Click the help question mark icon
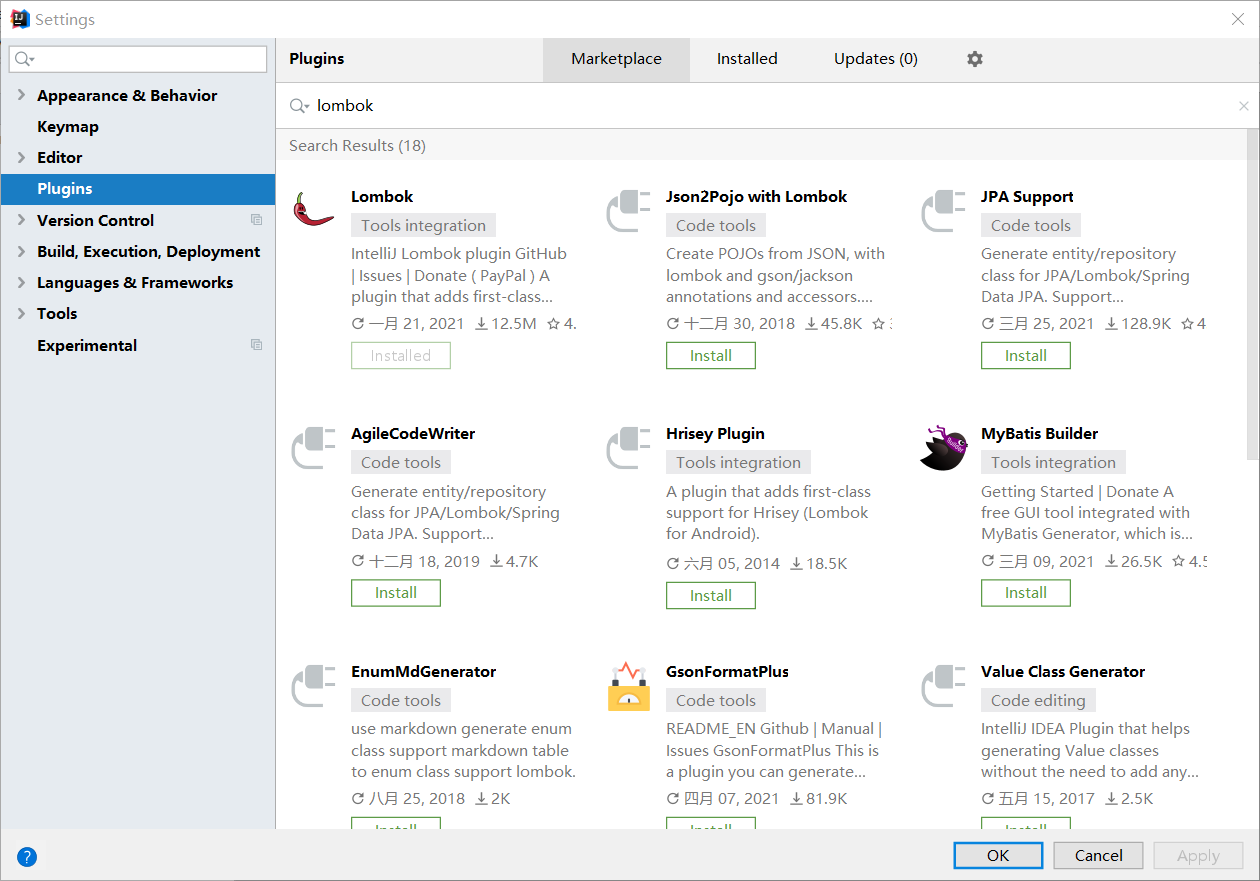The height and width of the screenshot is (881, 1260). click(26, 857)
